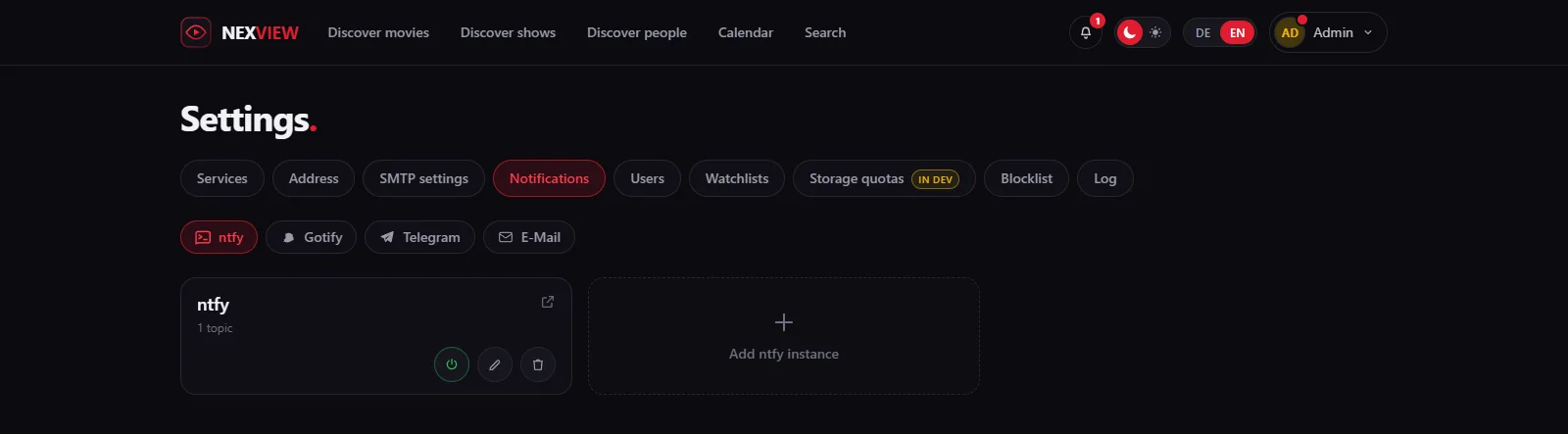
Task: Open the Storage quotas tab
Action: pyautogui.click(x=884, y=178)
